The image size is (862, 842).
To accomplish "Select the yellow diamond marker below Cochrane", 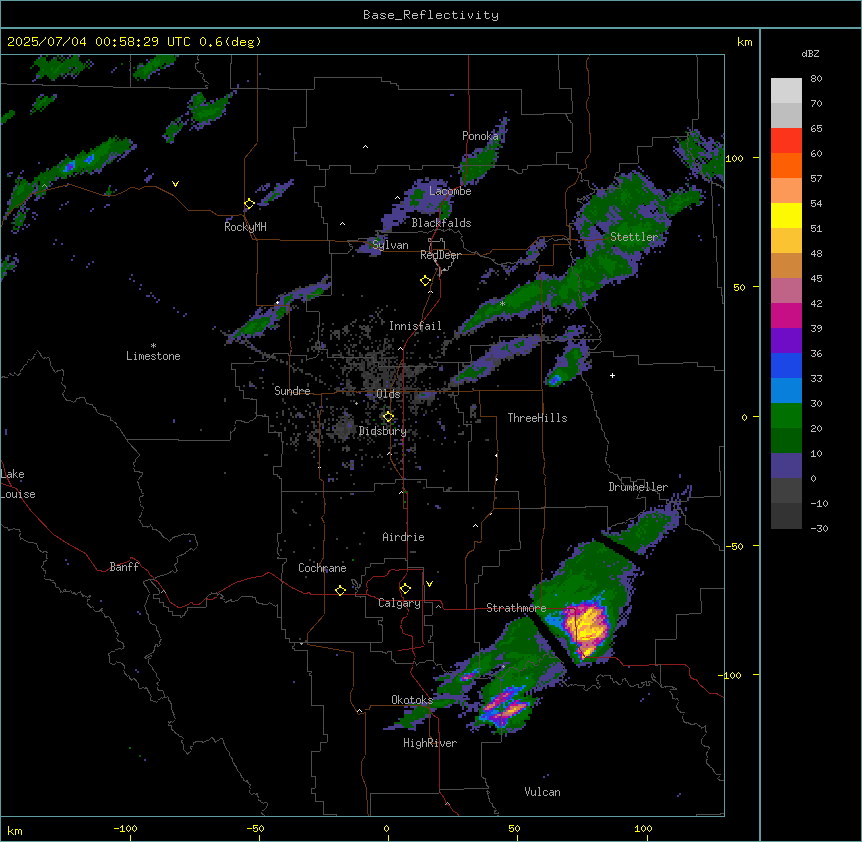I will (x=340, y=590).
